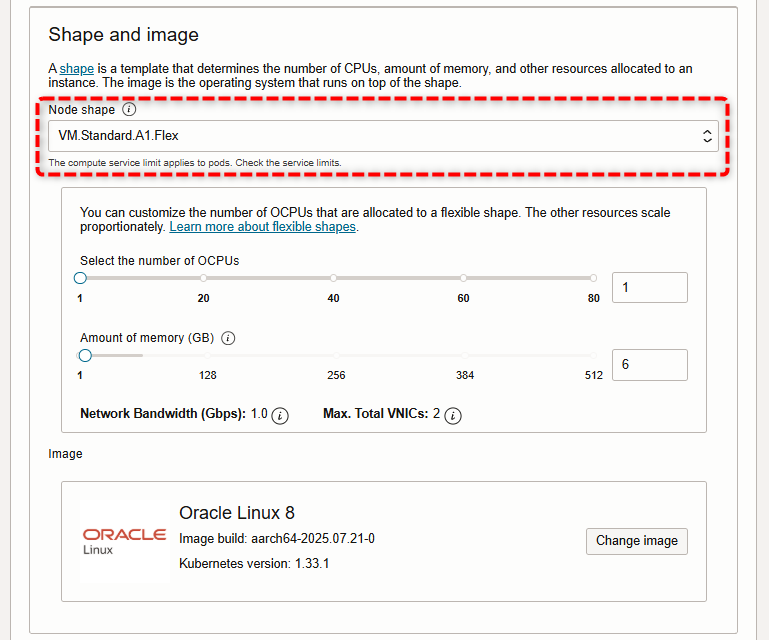Image resolution: width=769 pixels, height=640 pixels.
Task: Set OCPU slider to the 20 mark
Action: click(204, 278)
